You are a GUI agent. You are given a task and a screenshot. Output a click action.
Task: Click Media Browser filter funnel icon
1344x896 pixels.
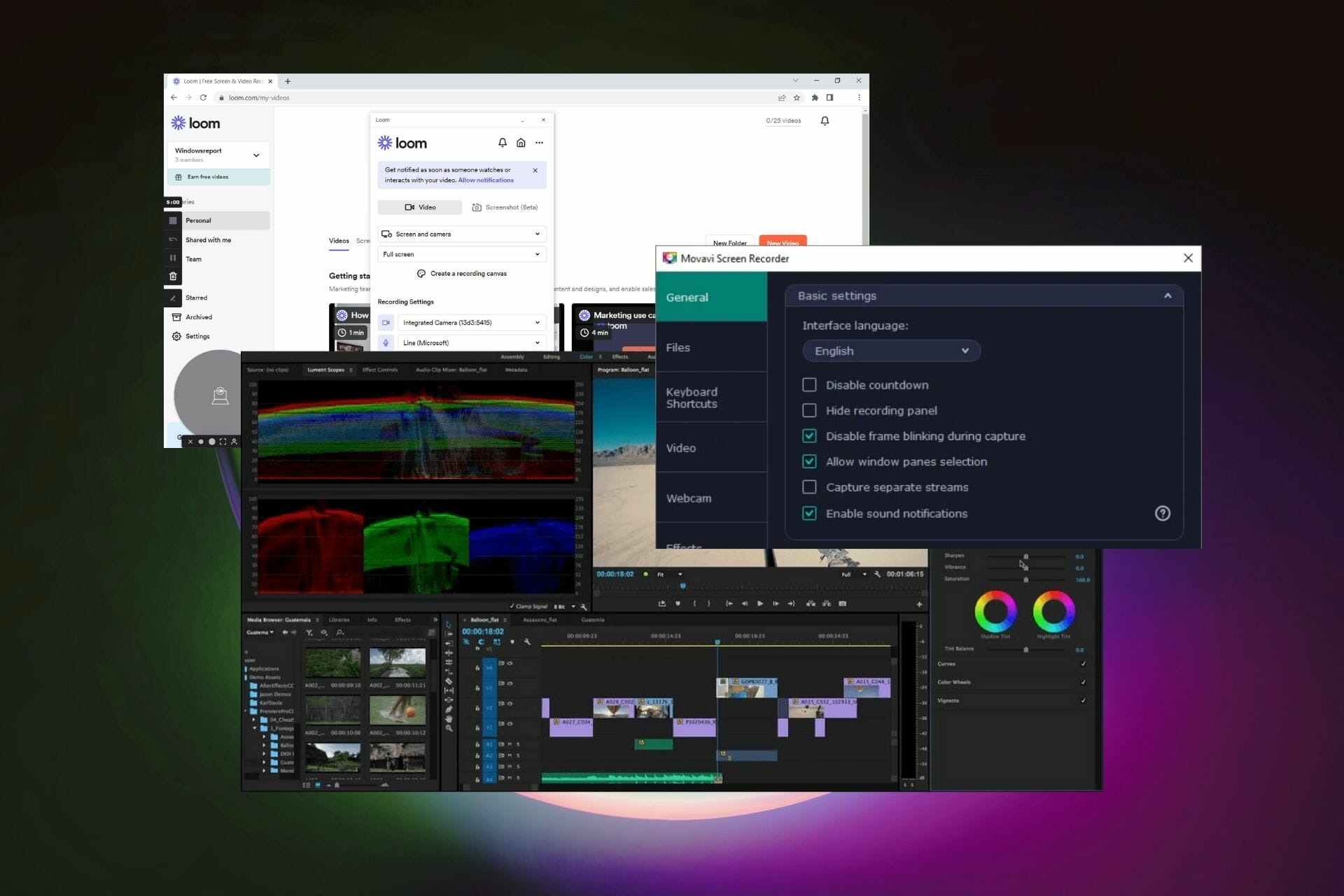[x=309, y=633]
